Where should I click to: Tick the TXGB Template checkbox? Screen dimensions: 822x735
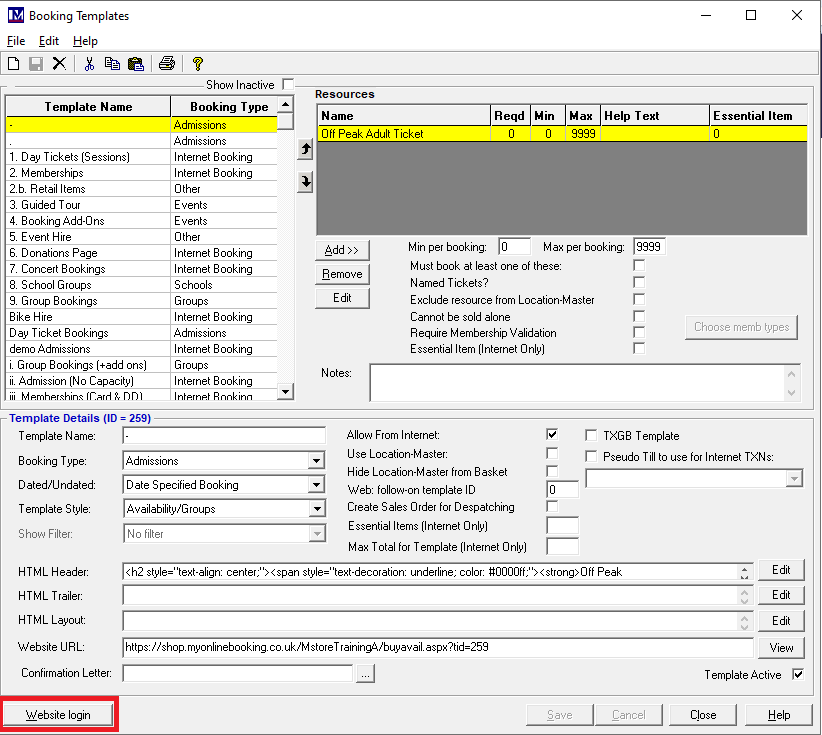(x=592, y=436)
